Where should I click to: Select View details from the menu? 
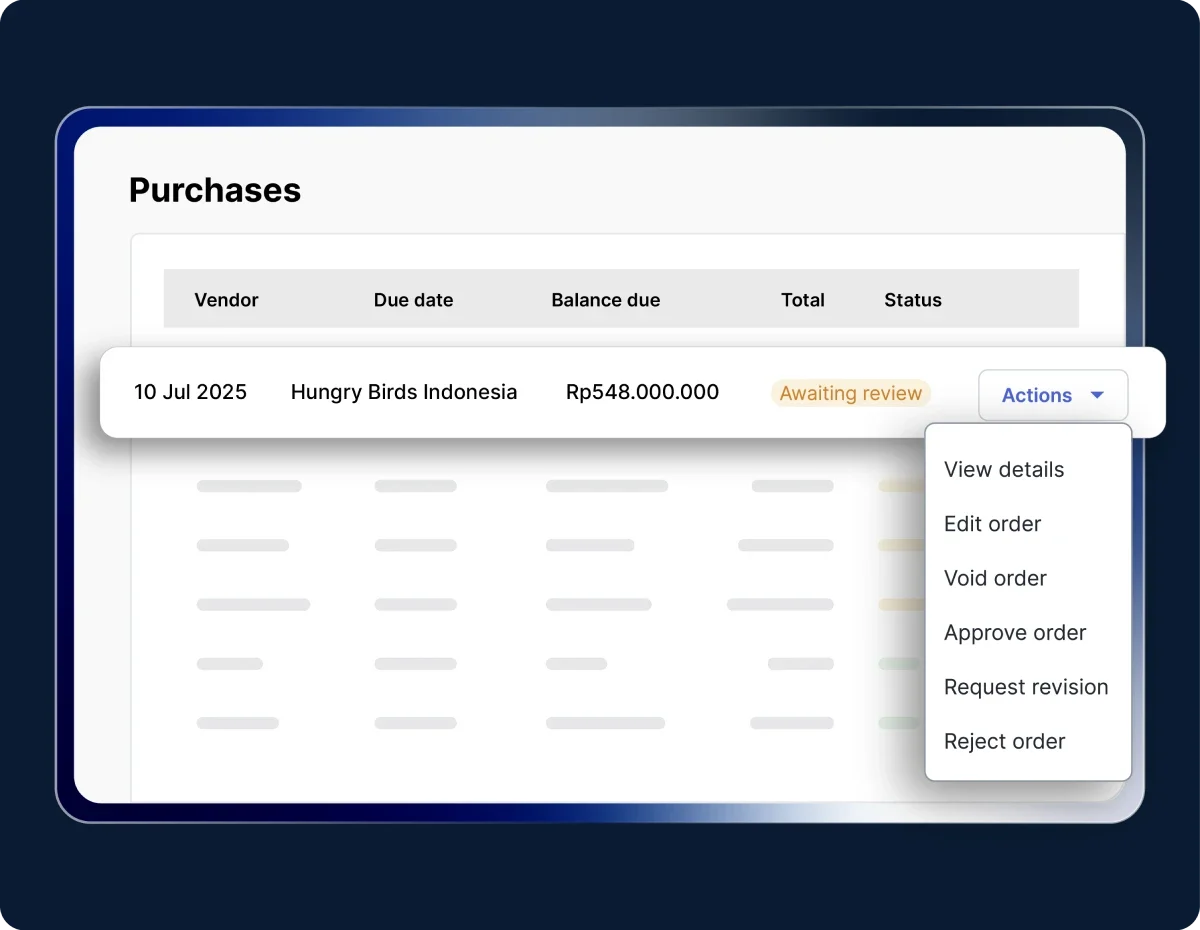click(1004, 470)
